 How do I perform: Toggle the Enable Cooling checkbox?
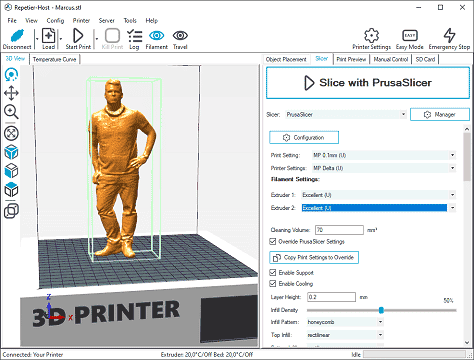coord(273,284)
